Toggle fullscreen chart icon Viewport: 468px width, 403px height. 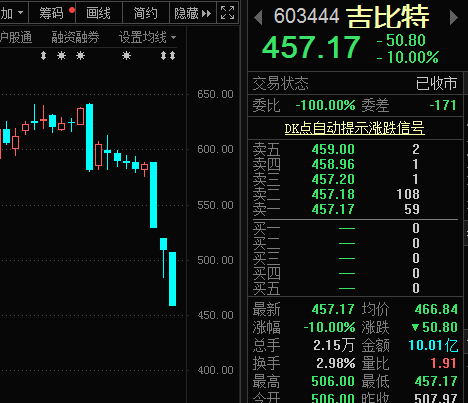pos(228,13)
